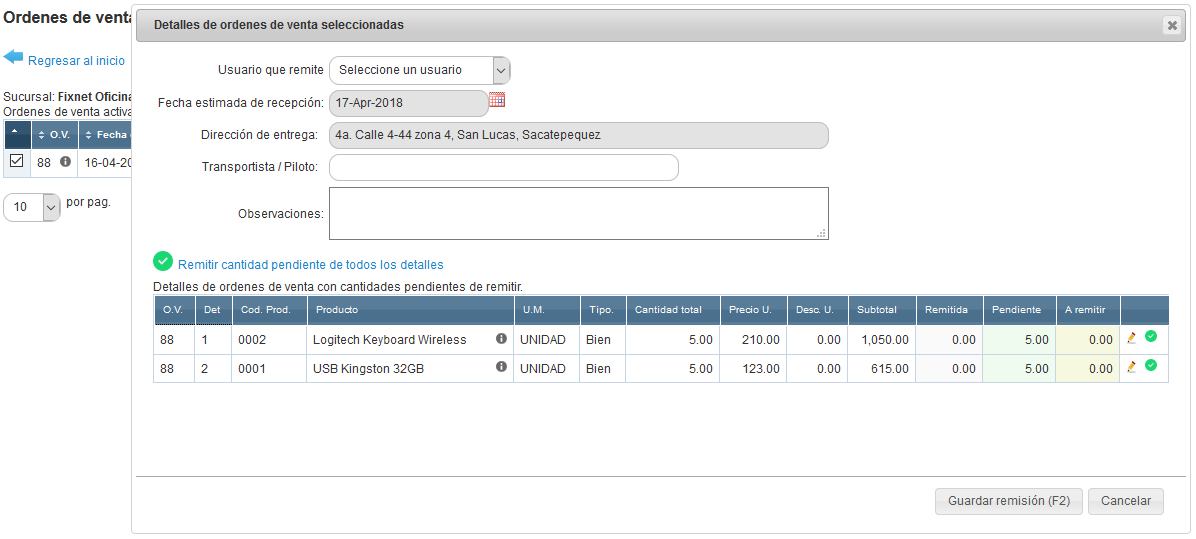Click the pencil edit icon for USB Kingston row
1196x539 pixels.
(1132, 367)
